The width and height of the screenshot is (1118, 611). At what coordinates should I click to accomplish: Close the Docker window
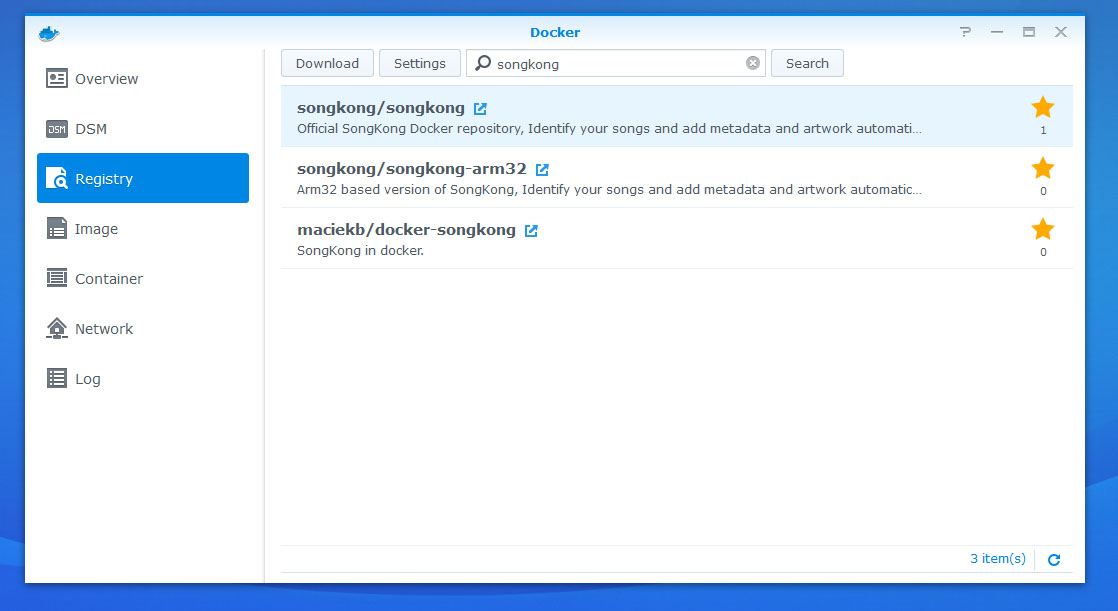1061,32
